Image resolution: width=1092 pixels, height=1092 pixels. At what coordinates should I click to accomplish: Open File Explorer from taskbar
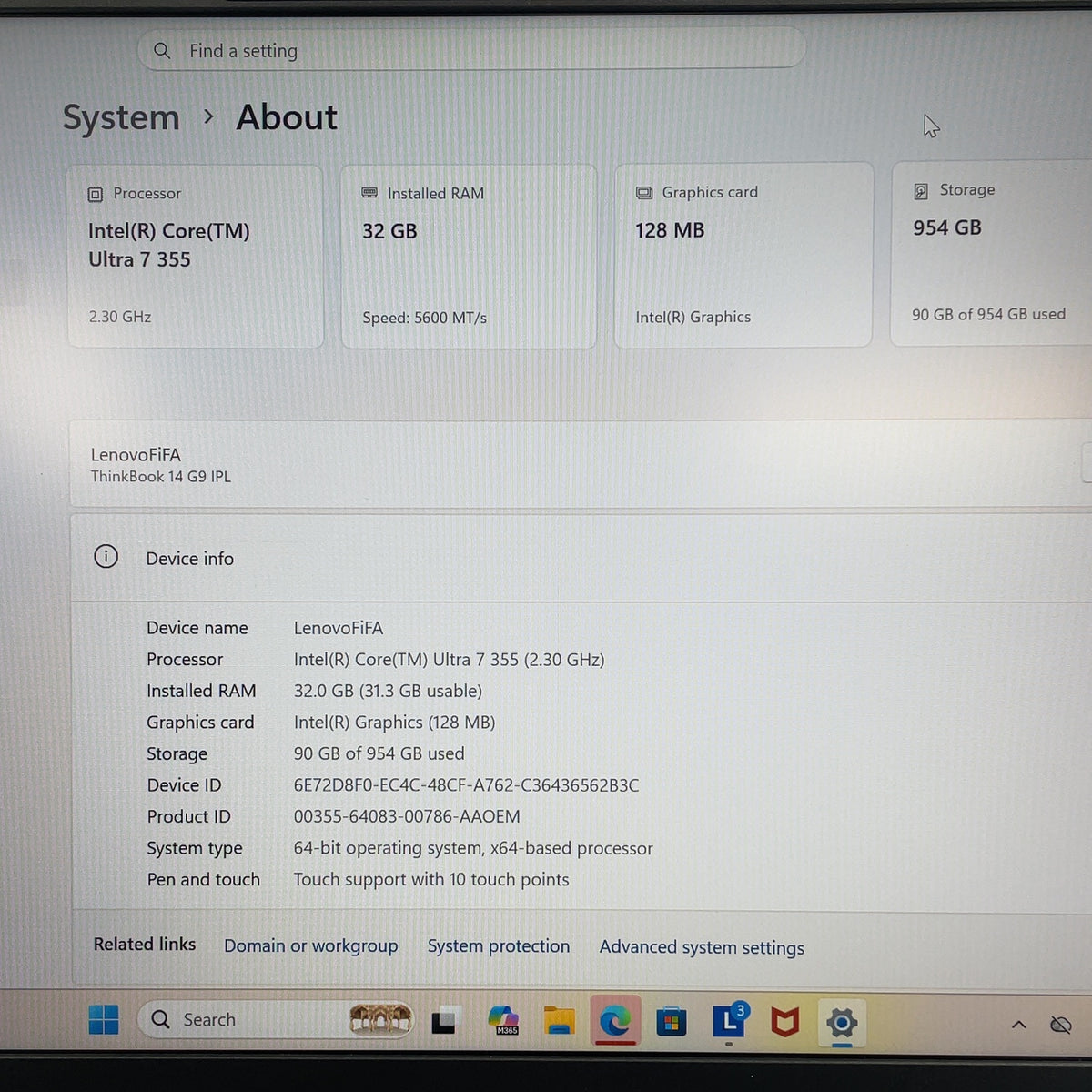point(560,1022)
